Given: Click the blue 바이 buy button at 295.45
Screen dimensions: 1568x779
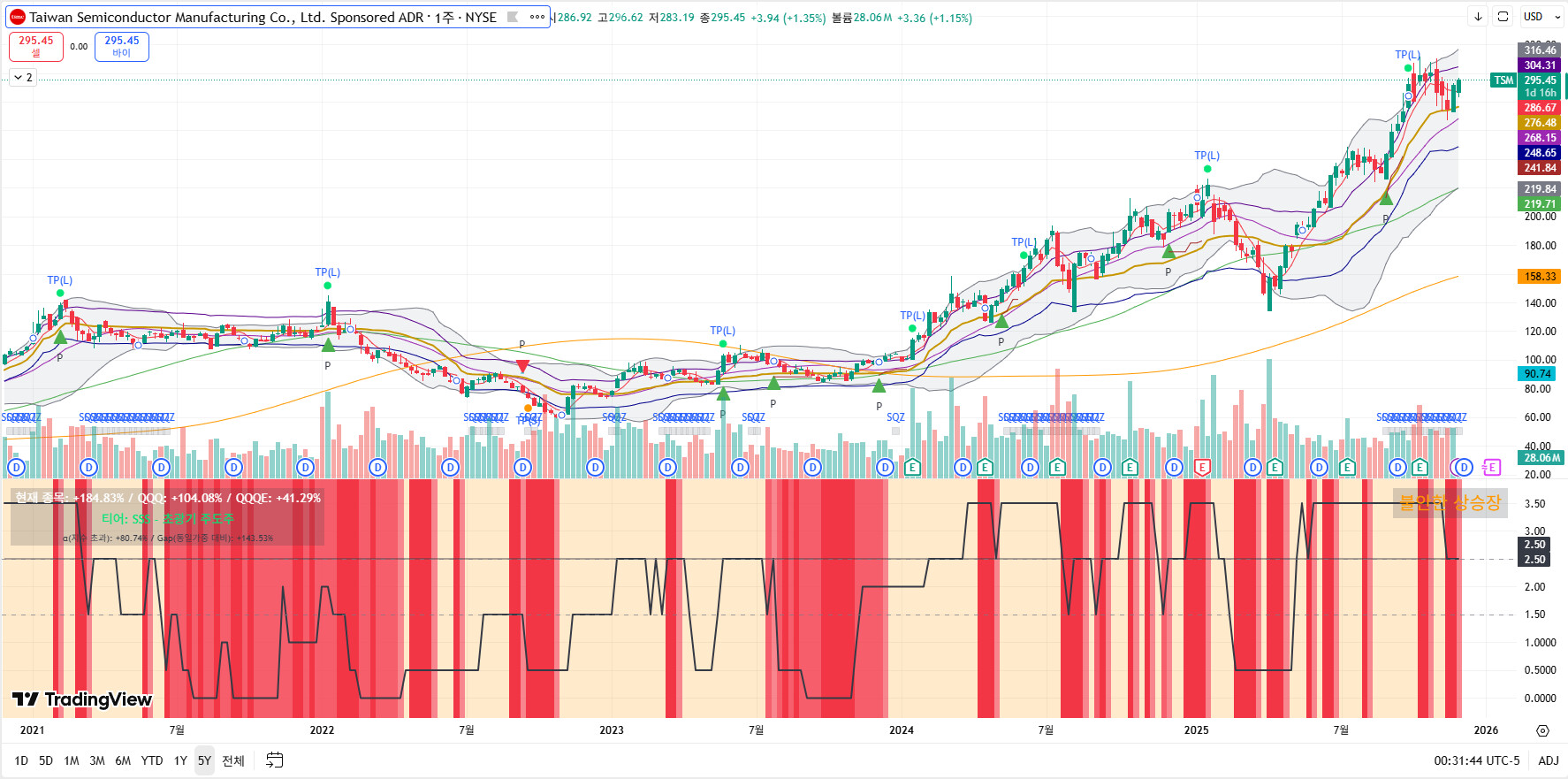Looking at the screenshot, I should tap(122, 46).
